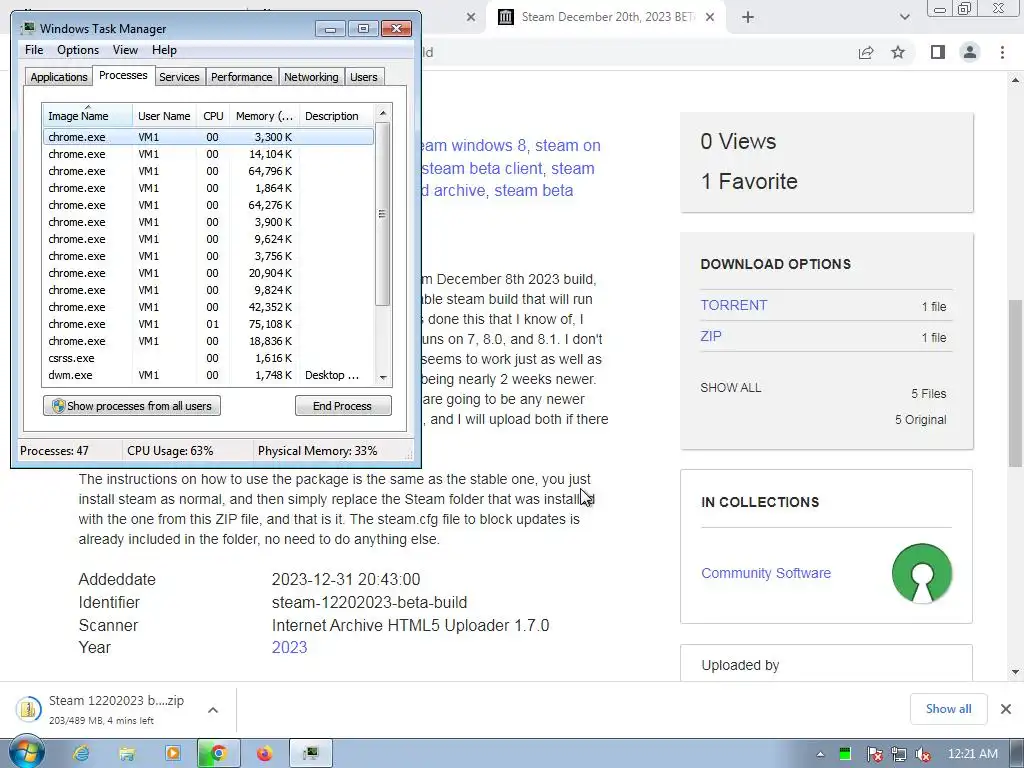Open the 2023 year link
This screenshot has height=768, width=1024.
pos(289,647)
